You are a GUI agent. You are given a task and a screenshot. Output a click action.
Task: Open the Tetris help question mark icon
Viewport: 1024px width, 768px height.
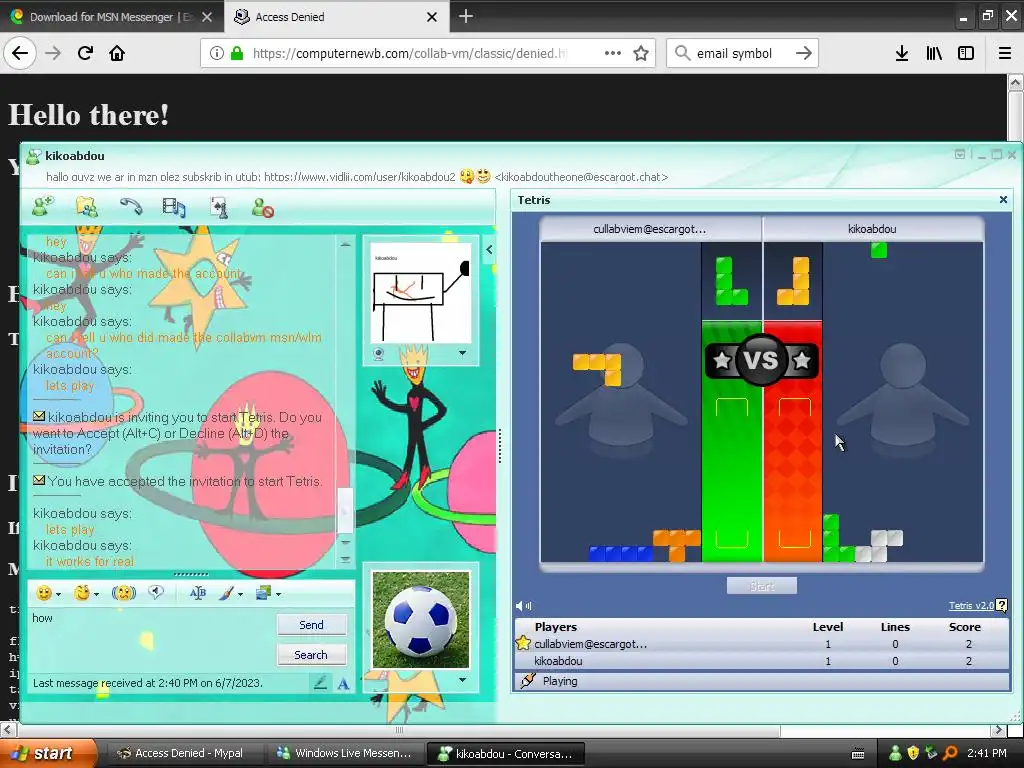click(1002, 606)
